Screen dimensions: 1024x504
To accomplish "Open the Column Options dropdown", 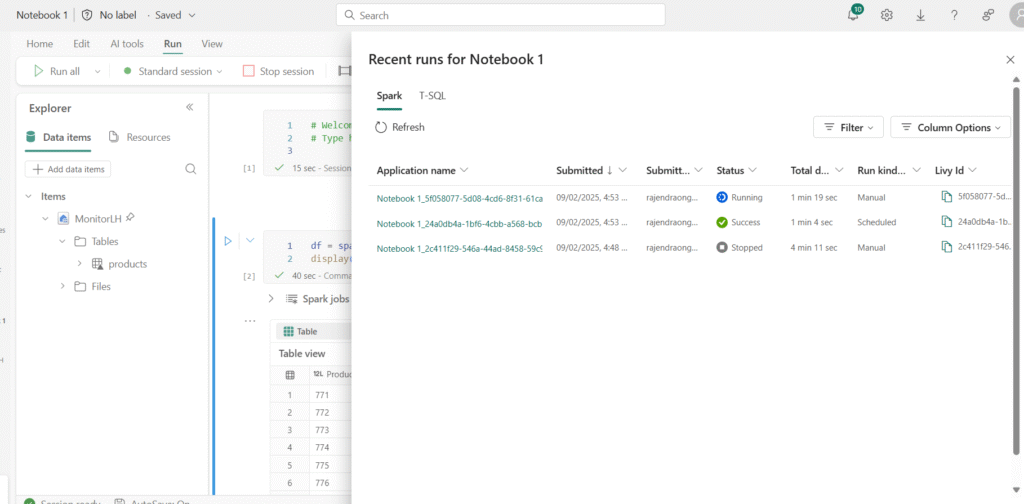I will (950, 127).
